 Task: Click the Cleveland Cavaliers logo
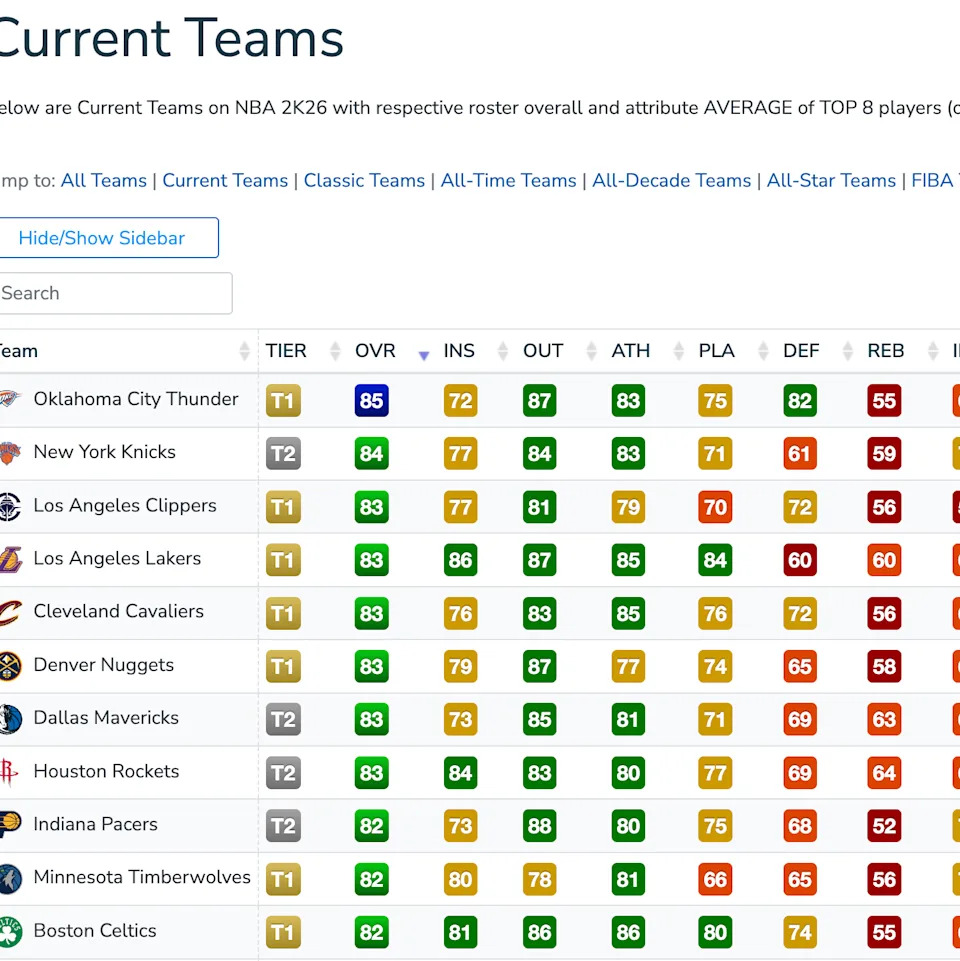coord(10,612)
